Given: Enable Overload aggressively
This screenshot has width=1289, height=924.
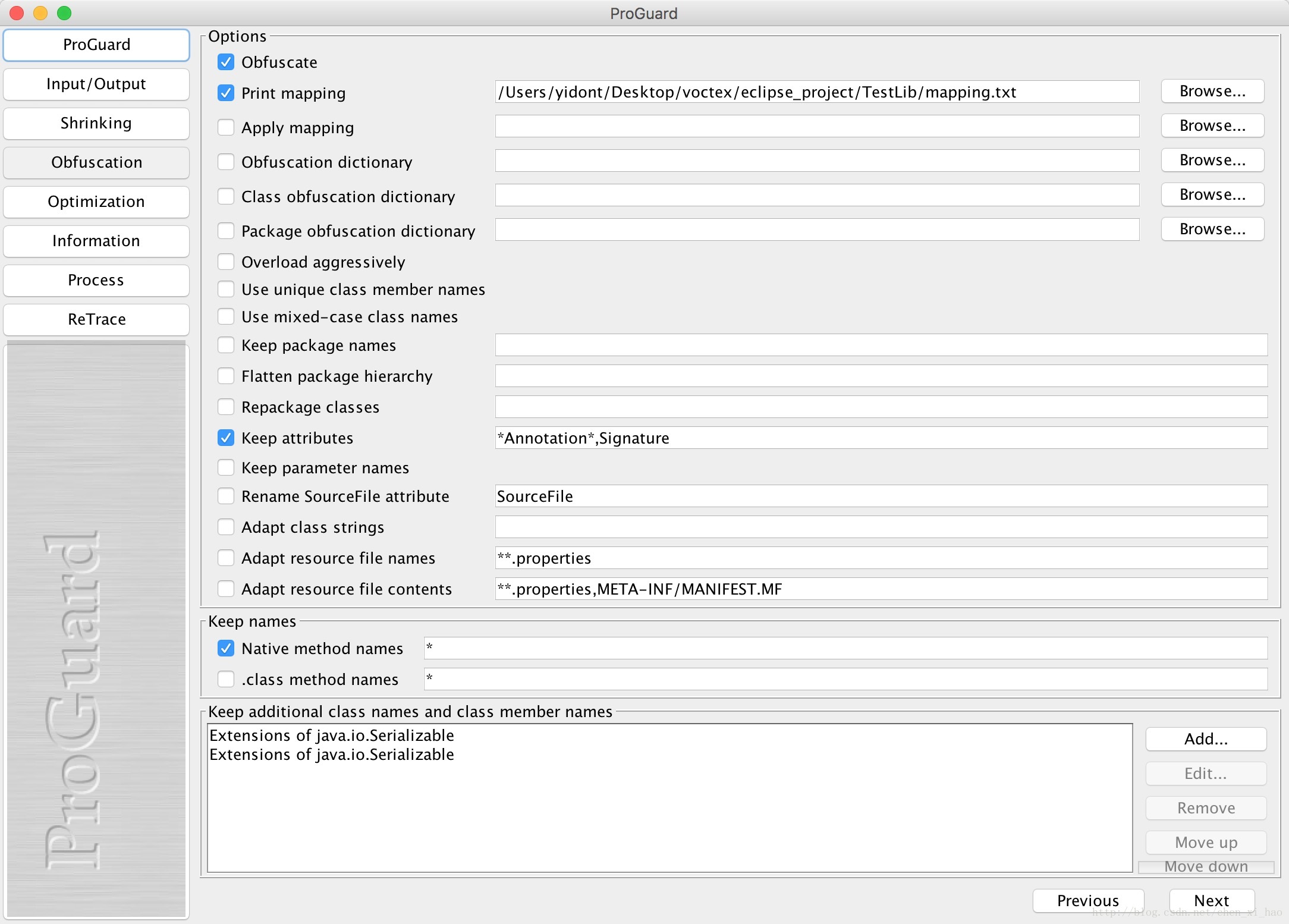Looking at the screenshot, I should (x=226, y=262).
